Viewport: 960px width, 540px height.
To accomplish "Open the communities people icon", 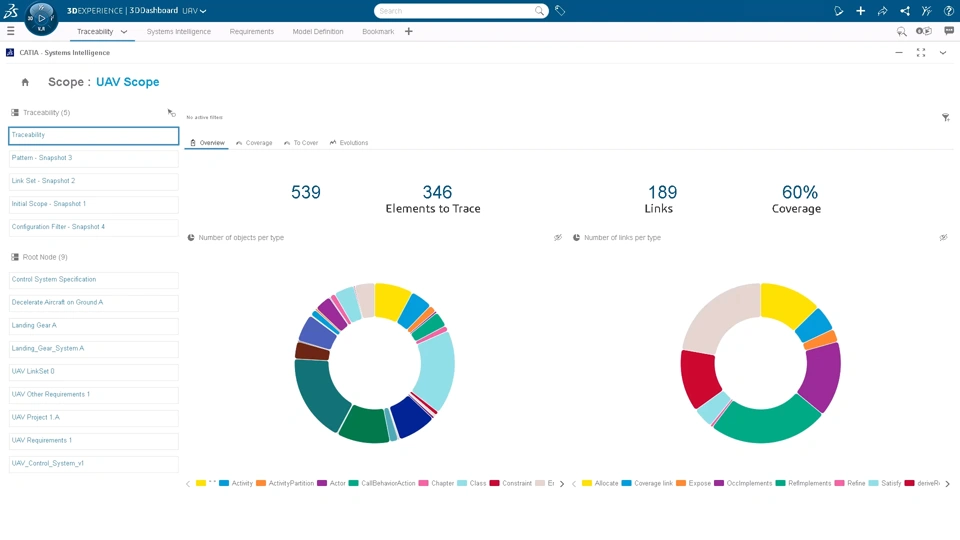I will [926, 10].
